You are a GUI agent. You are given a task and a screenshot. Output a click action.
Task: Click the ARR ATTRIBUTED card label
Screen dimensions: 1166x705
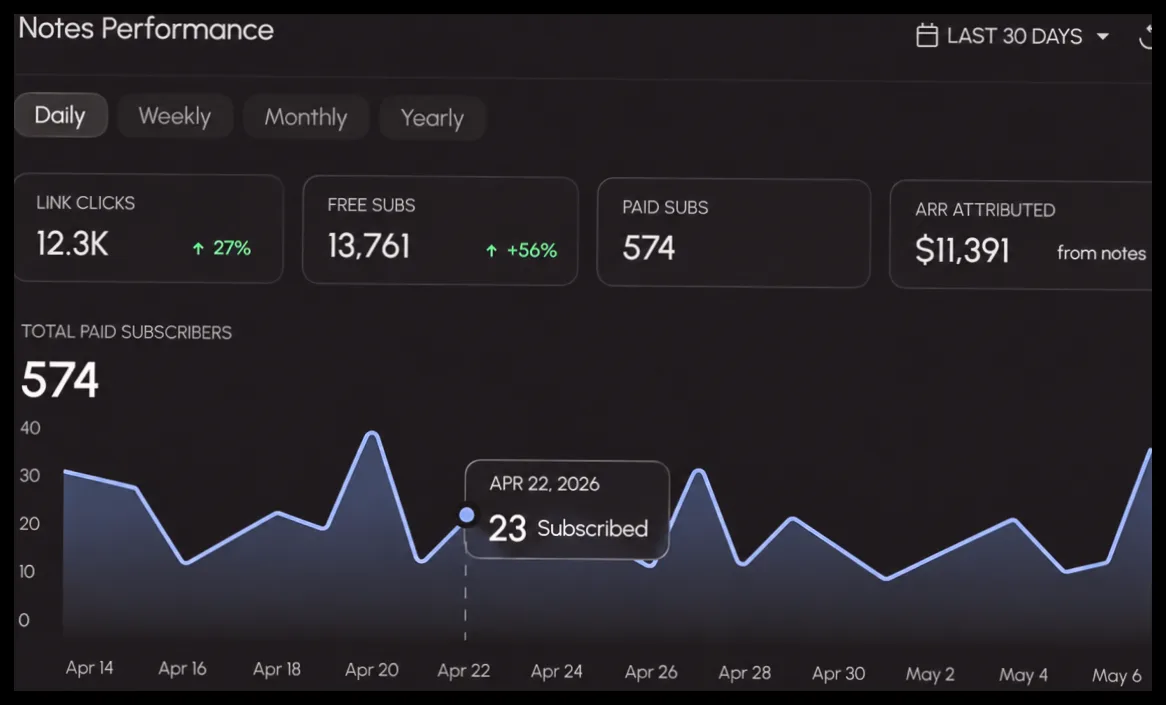click(x=985, y=210)
